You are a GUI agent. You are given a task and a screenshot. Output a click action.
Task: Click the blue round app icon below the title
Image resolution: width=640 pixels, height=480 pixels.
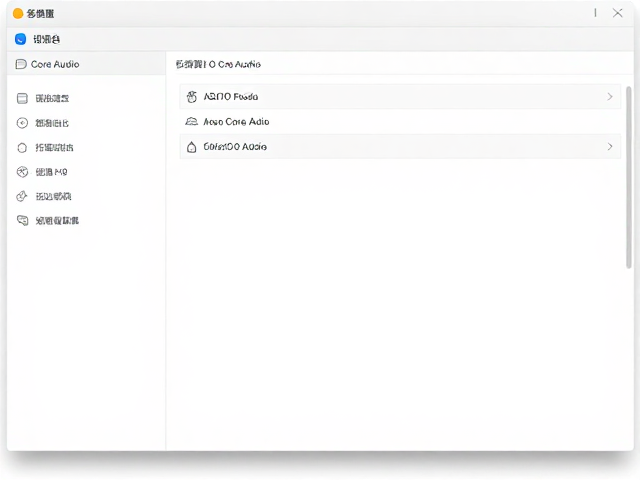pos(20,39)
